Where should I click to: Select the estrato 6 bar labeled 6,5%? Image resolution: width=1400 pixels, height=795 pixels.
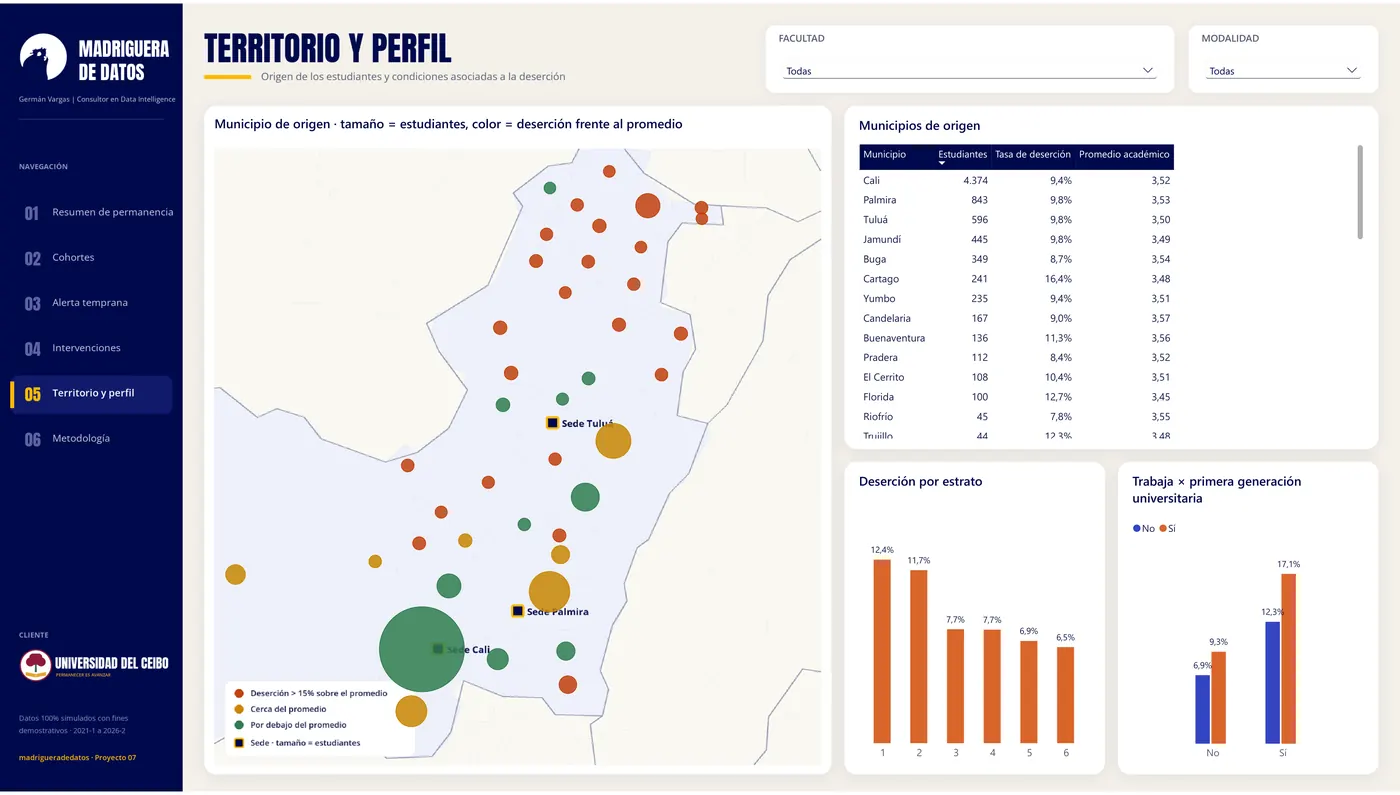(x=1065, y=695)
